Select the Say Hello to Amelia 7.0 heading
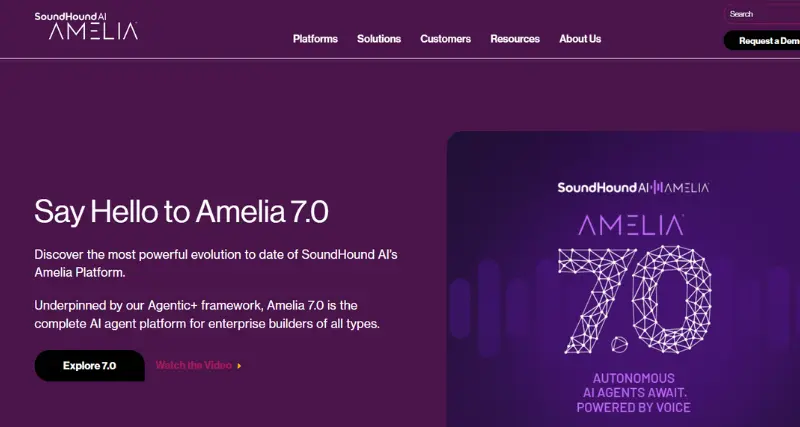 (x=181, y=212)
